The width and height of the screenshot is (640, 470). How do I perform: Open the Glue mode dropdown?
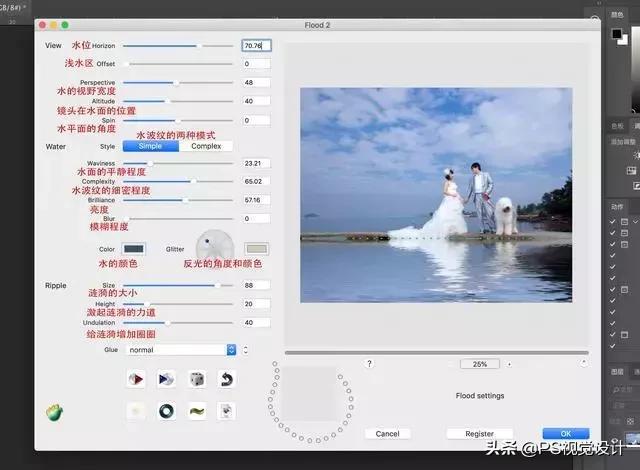[181, 350]
